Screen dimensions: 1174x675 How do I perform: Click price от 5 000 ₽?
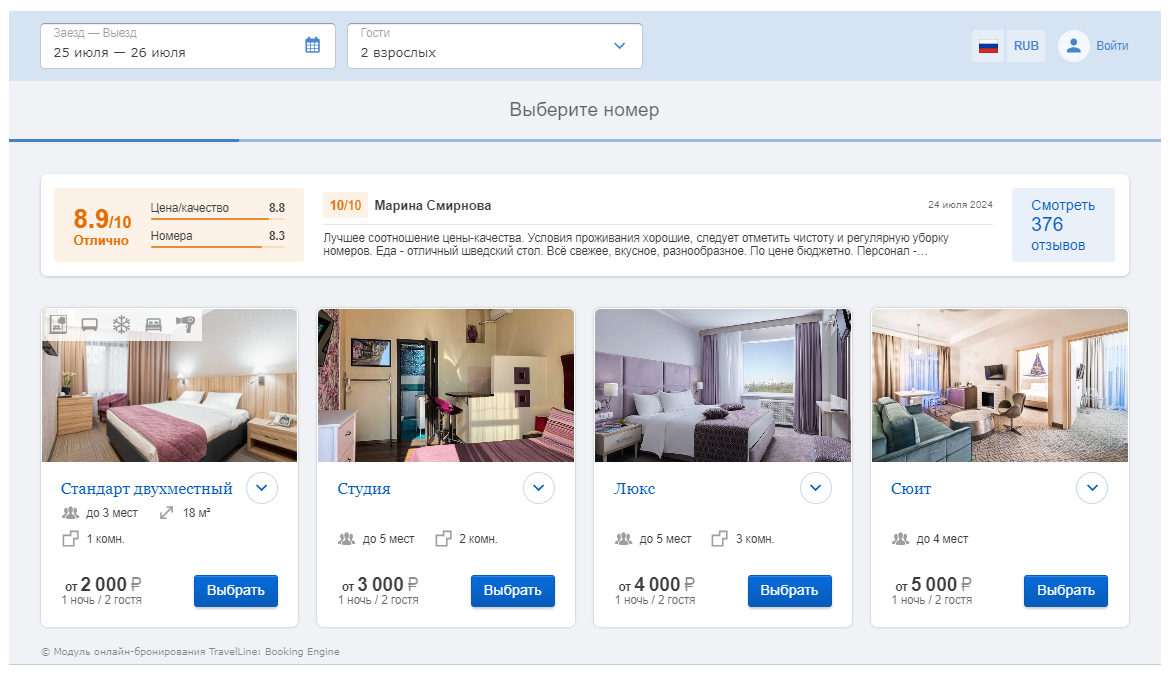[x=933, y=584]
